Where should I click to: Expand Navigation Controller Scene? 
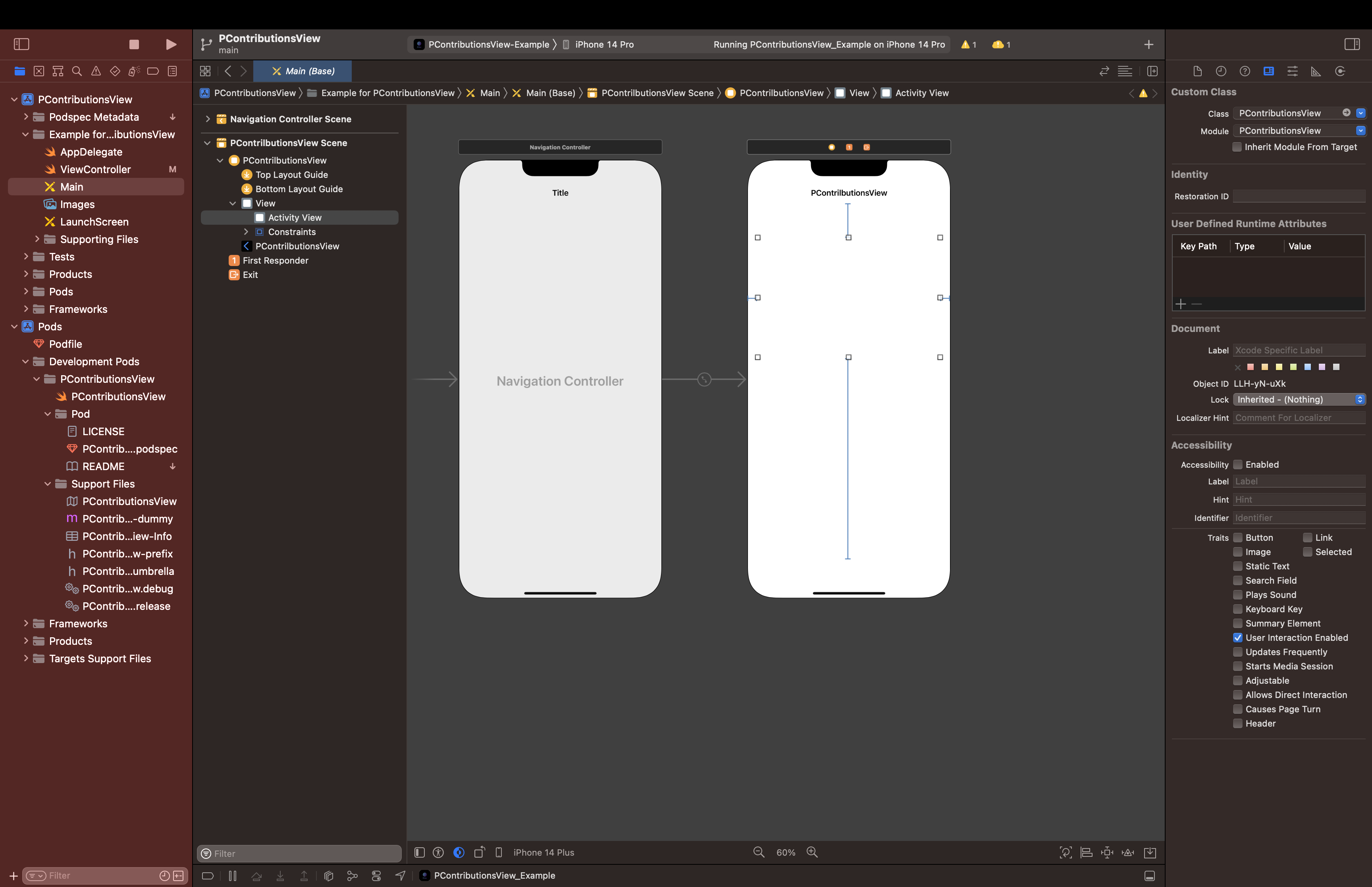208,119
